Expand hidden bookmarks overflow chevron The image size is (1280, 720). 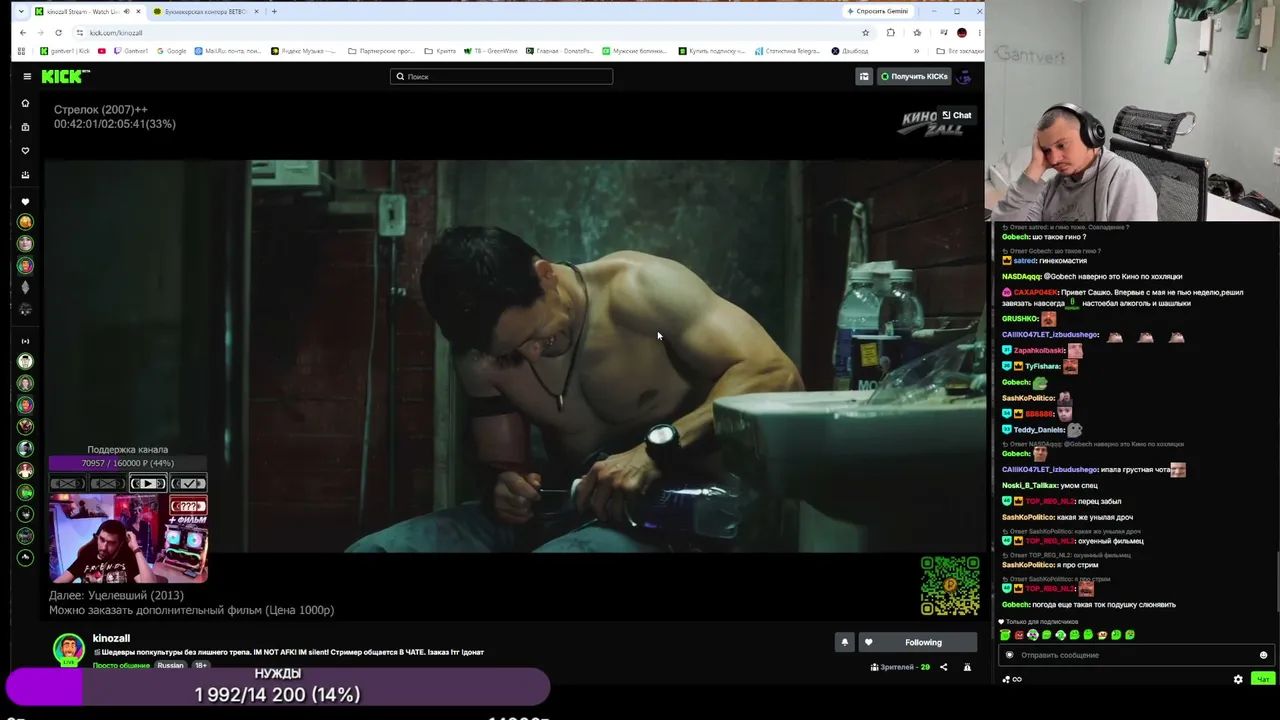pos(916,51)
